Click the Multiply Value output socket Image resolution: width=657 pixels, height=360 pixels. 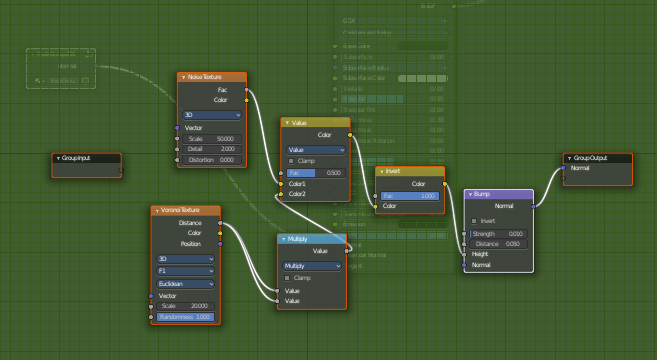pyautogui.click(x=347, y=251)
